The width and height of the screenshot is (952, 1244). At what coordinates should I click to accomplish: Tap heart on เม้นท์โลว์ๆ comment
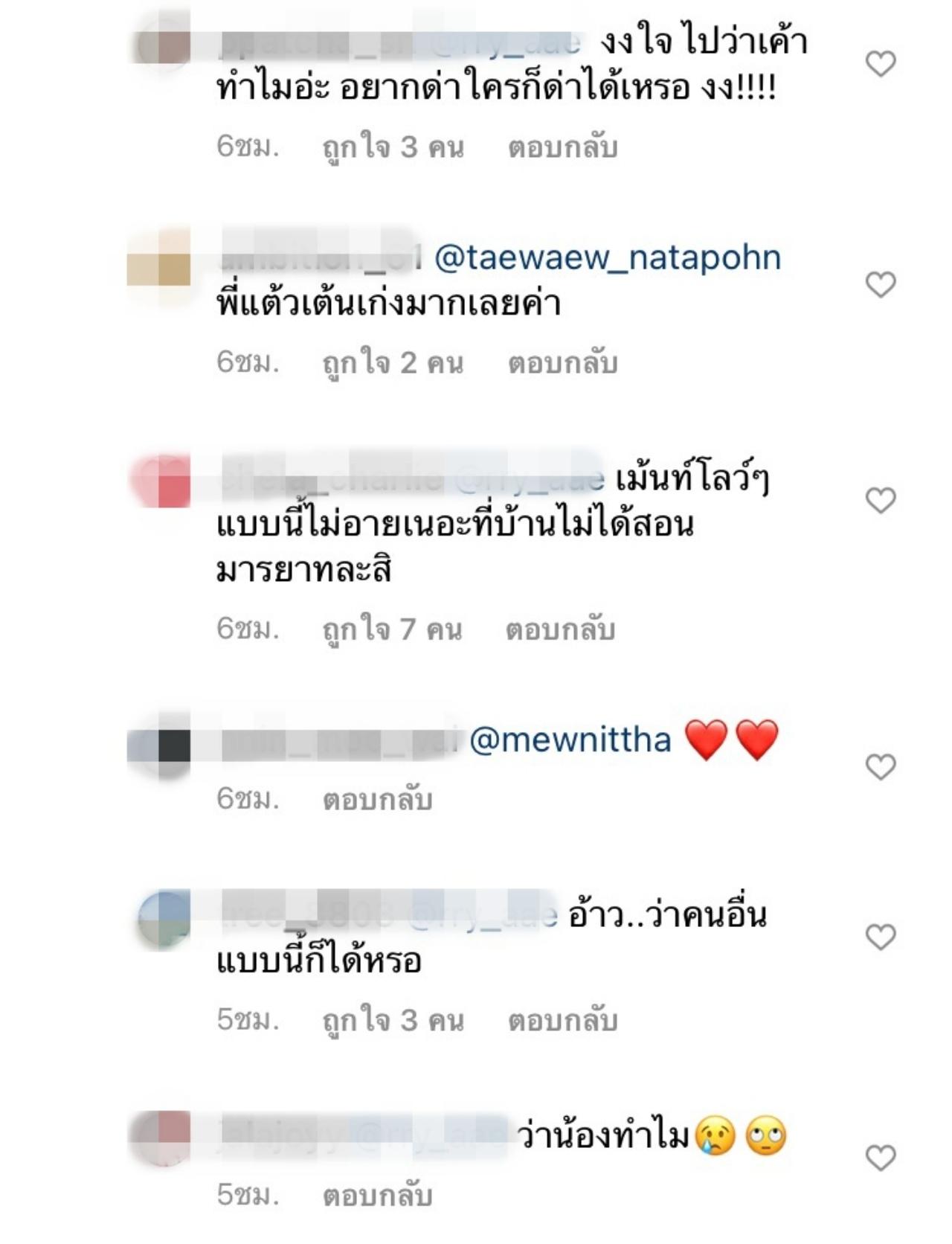(881, 500)
